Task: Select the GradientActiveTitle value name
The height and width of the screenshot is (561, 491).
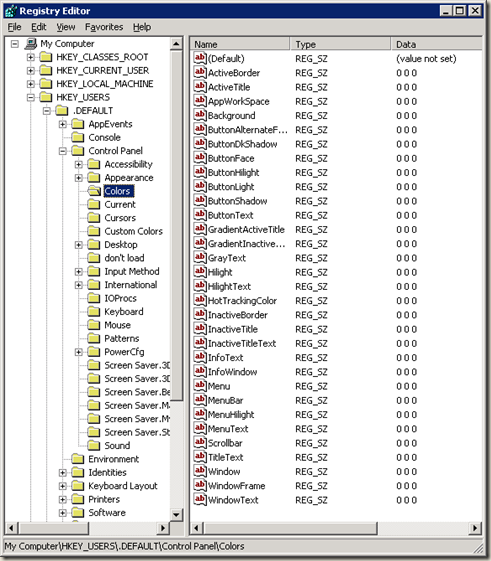Action: (x=246, y=229)
